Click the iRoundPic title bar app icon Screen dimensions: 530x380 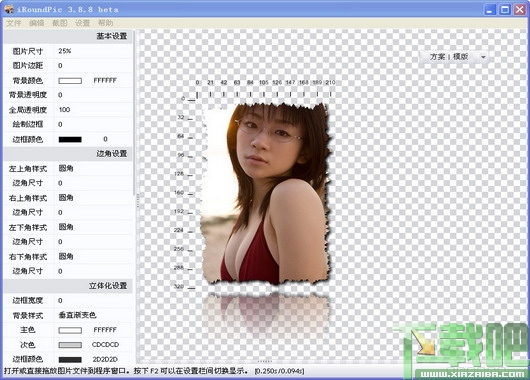coord(9,9)
